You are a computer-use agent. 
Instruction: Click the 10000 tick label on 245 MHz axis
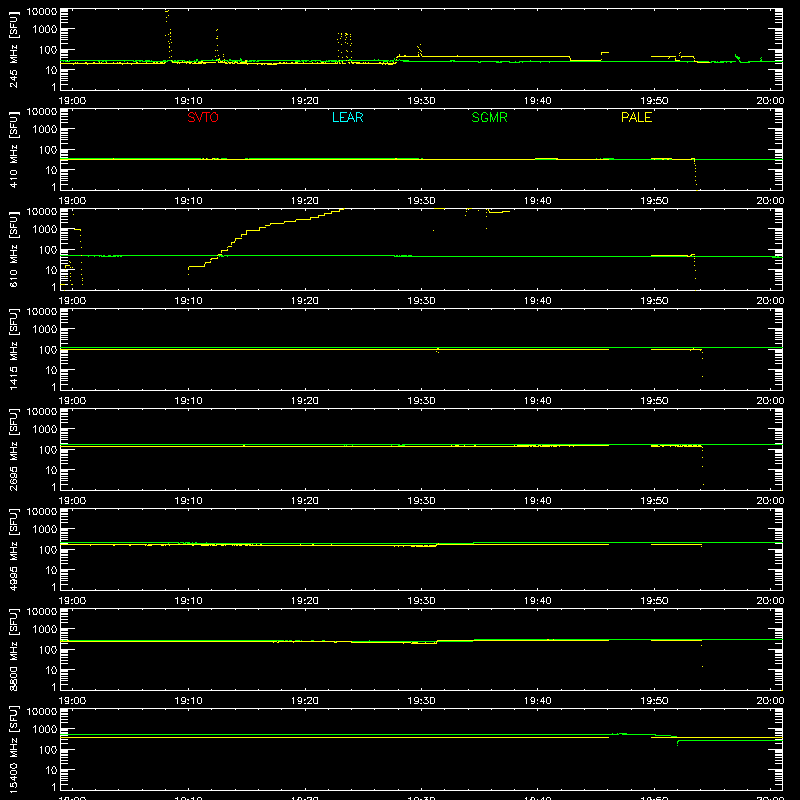(42, 12)
